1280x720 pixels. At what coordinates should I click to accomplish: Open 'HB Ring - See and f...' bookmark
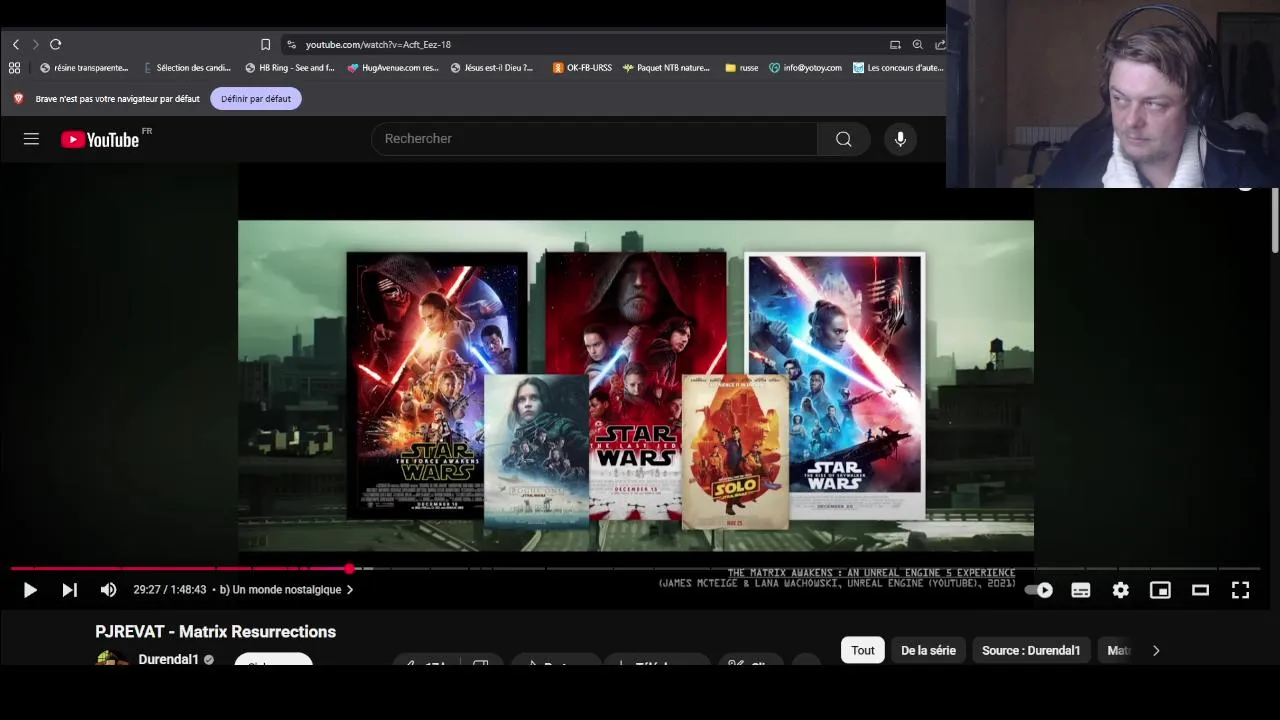(290, 68)
